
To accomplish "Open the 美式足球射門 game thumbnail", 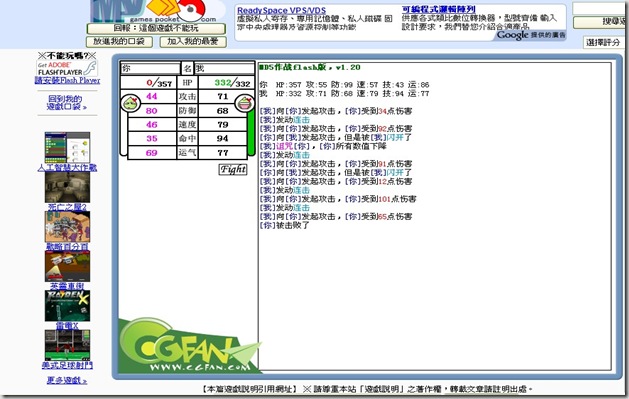I will click(x=67, y=345).
